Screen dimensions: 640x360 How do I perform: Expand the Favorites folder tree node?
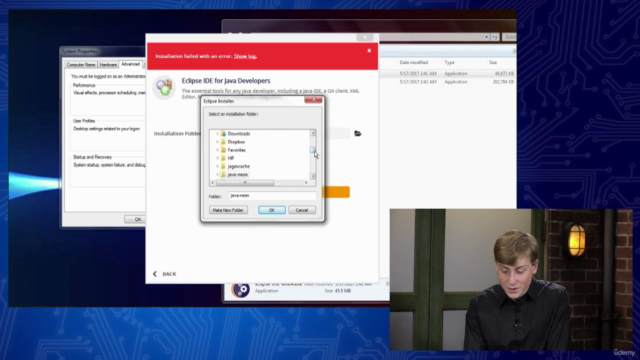pyautogui.click(x=217, y=150)
